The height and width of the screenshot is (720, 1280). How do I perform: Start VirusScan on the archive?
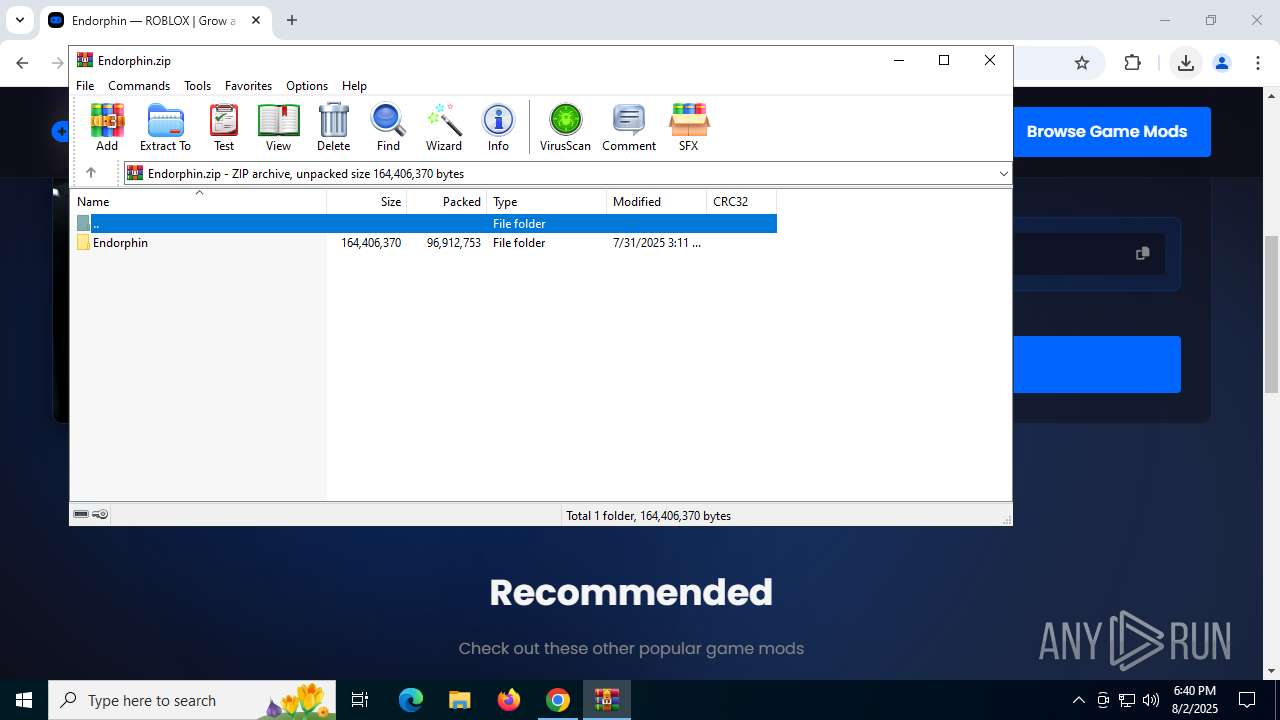[x=565, y=127]
